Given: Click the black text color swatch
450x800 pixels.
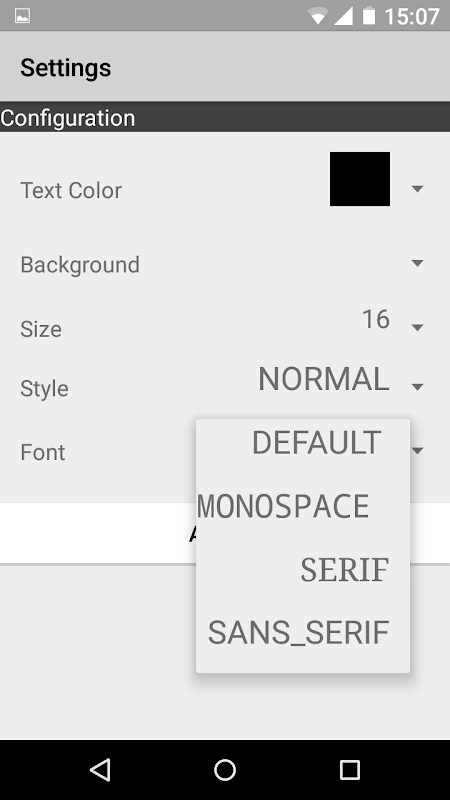Looking at the screenshot, I should 360,179.
